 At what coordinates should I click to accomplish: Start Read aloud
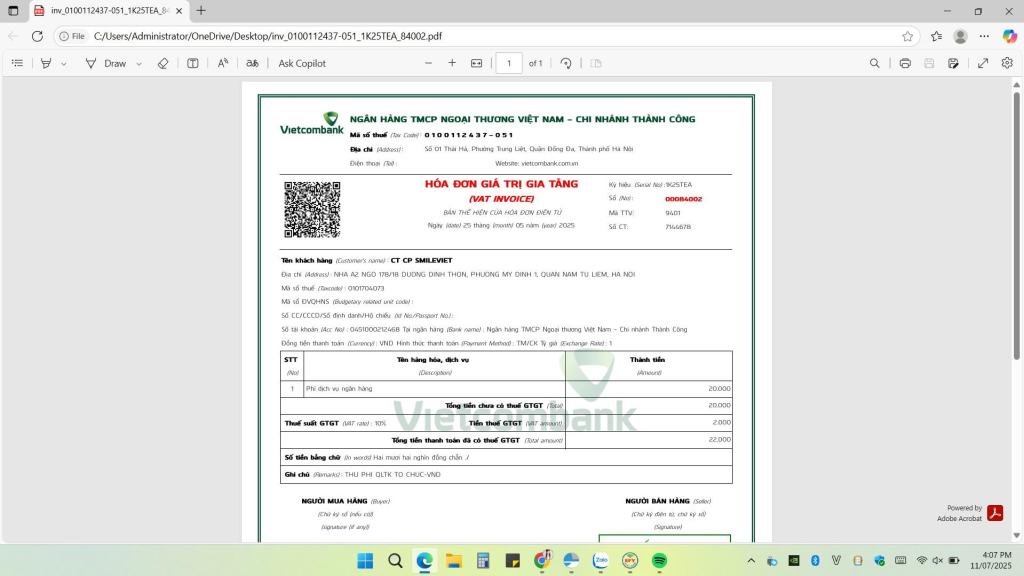[223, 63]
